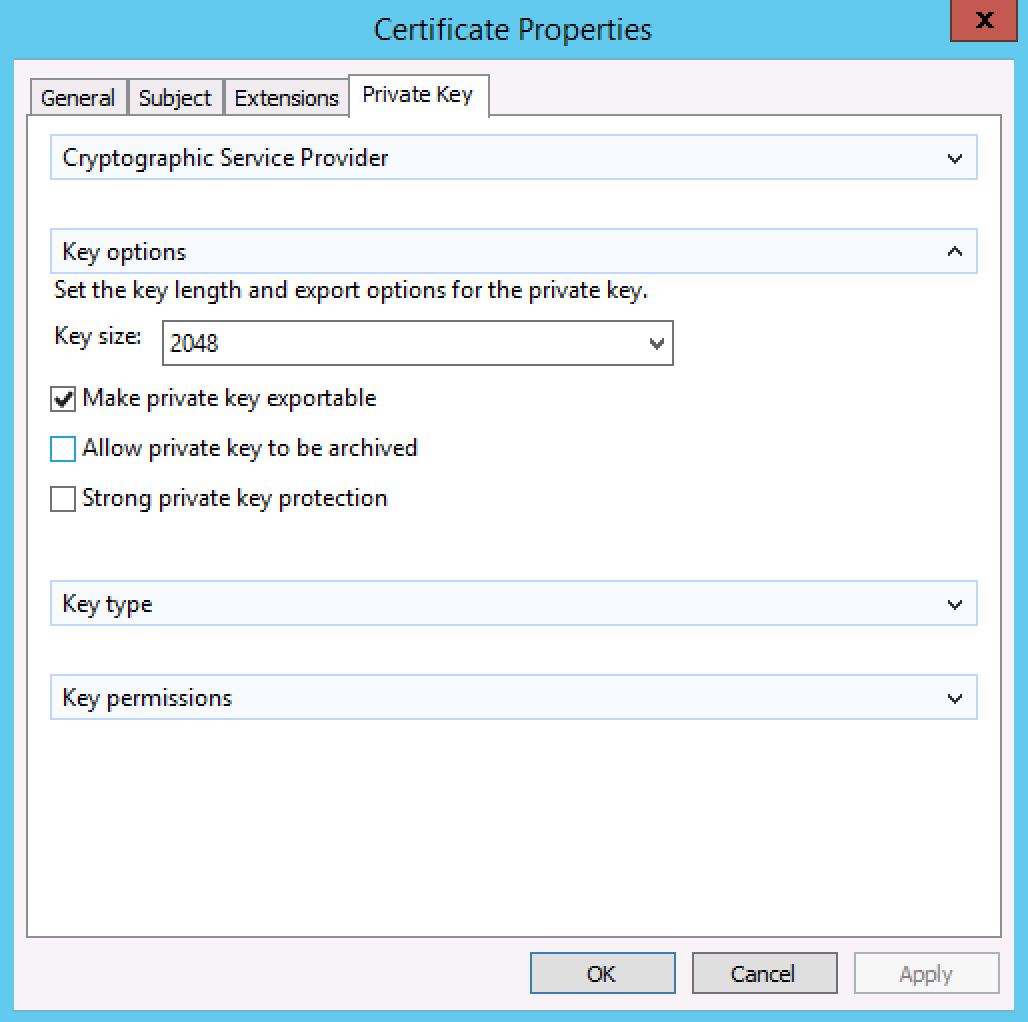Click the Cancel button
Screen dimensions: 1028x1022
click(763, 973)
